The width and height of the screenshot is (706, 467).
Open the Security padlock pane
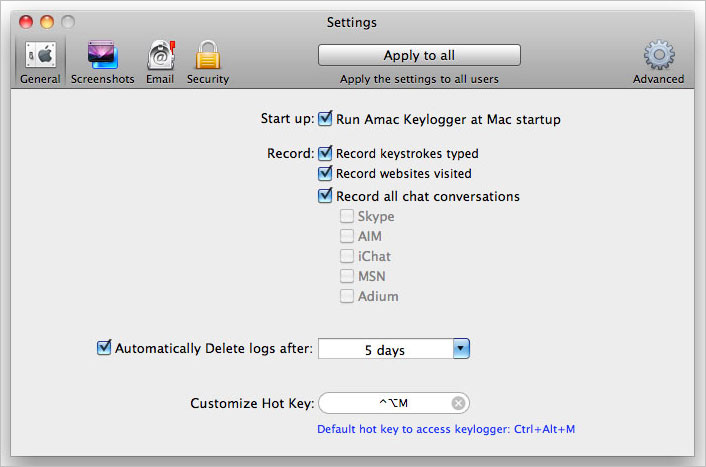pyautogui.click(x=208, y=62)
